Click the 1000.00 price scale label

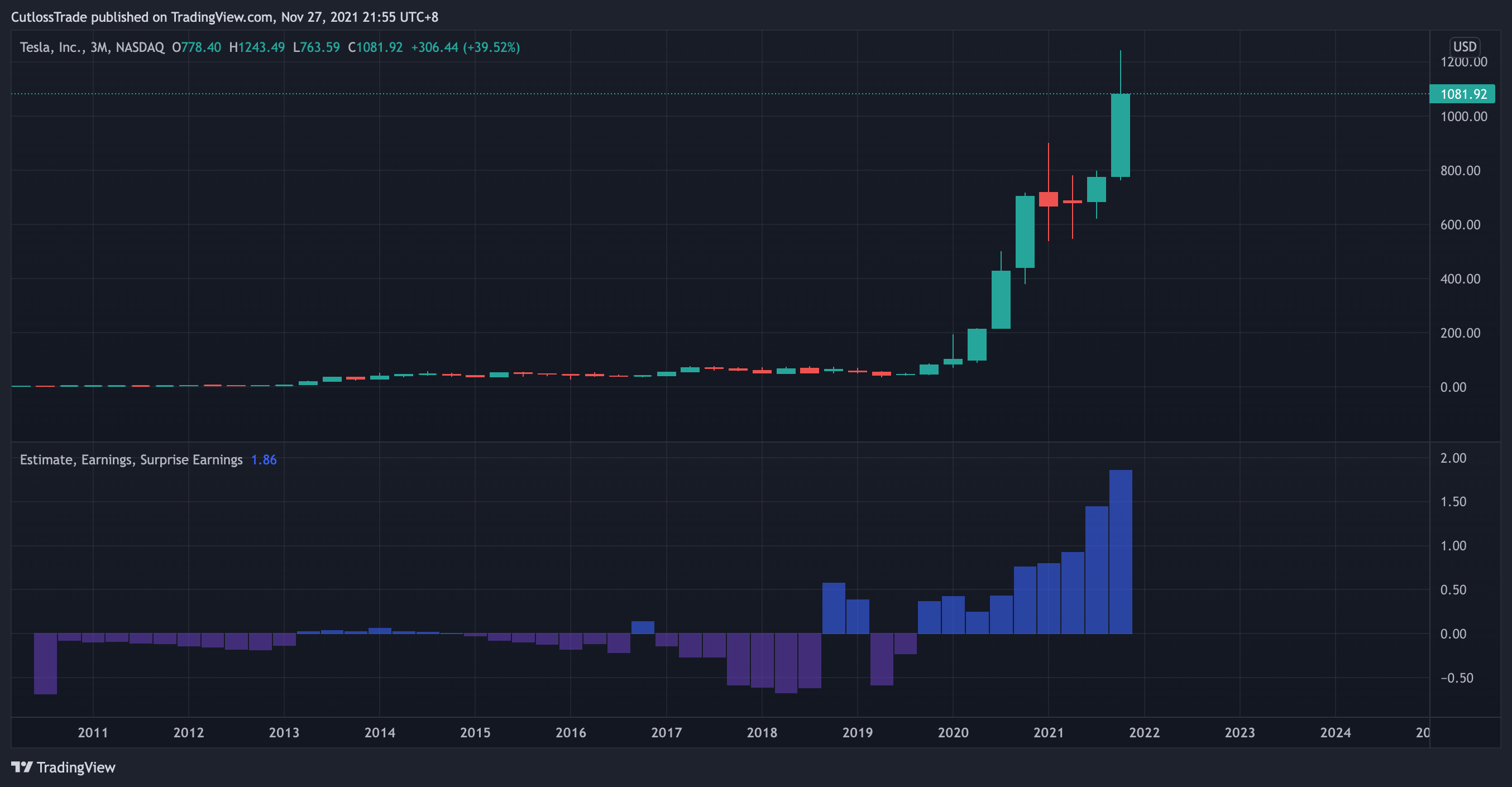coord(1464,116)
